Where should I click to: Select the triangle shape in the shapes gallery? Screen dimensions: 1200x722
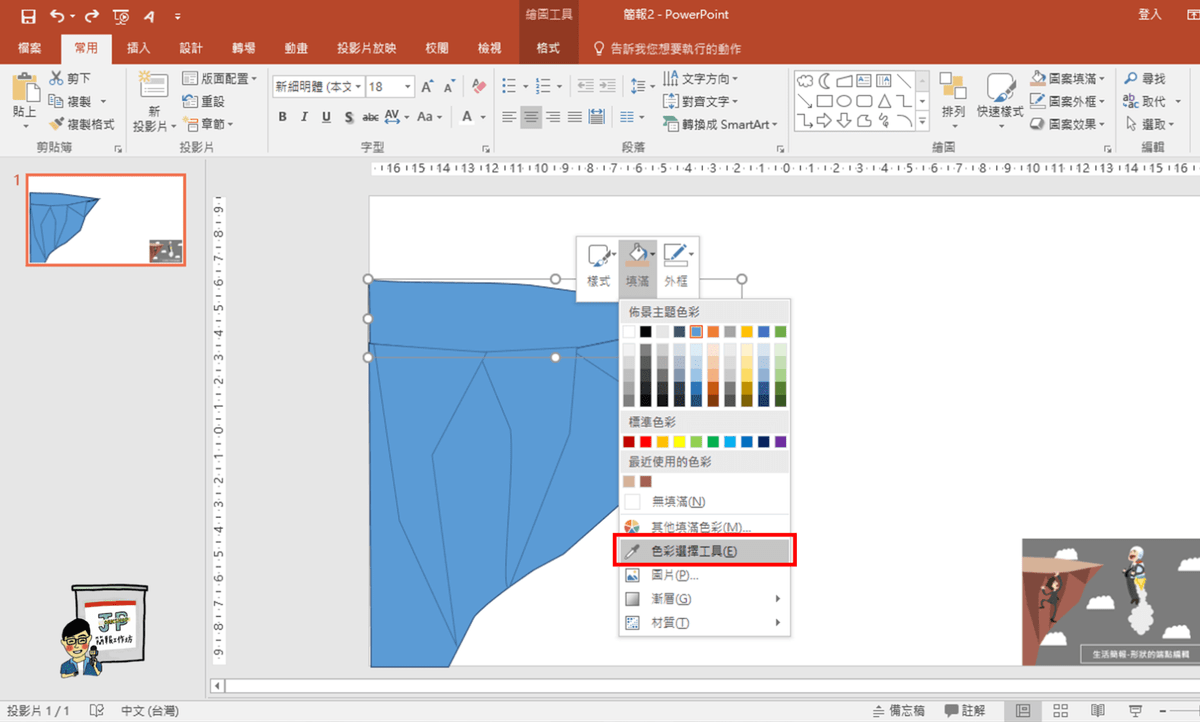coord(884,101)
